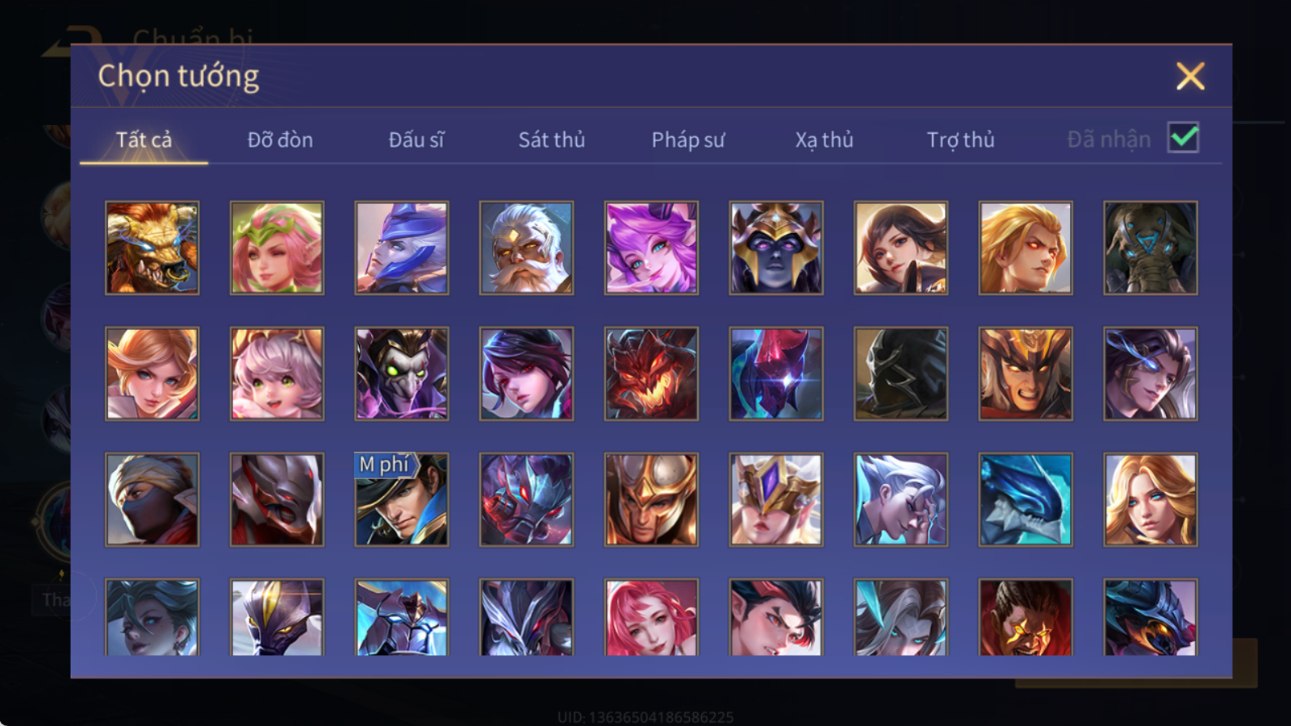1291x726 pixels.
Task: Choose the red lava demon hero portrait
Action: coord(651,374)
